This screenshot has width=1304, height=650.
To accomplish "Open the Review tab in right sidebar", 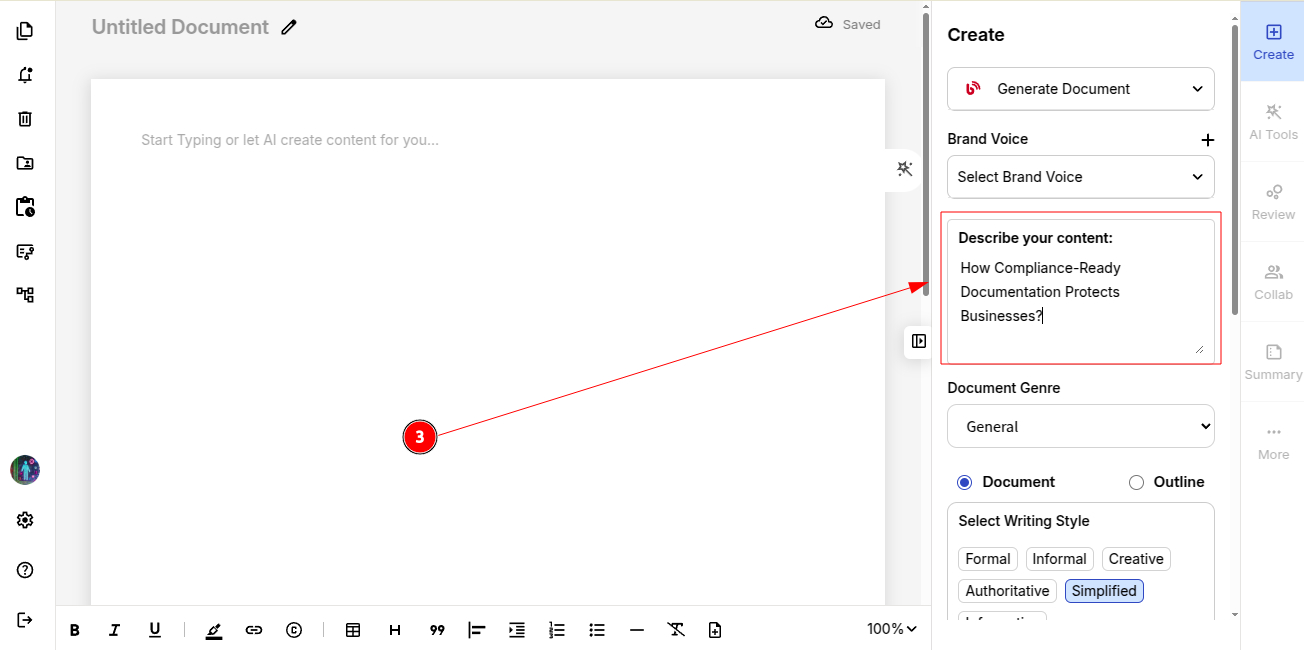I will (1273, 202).
